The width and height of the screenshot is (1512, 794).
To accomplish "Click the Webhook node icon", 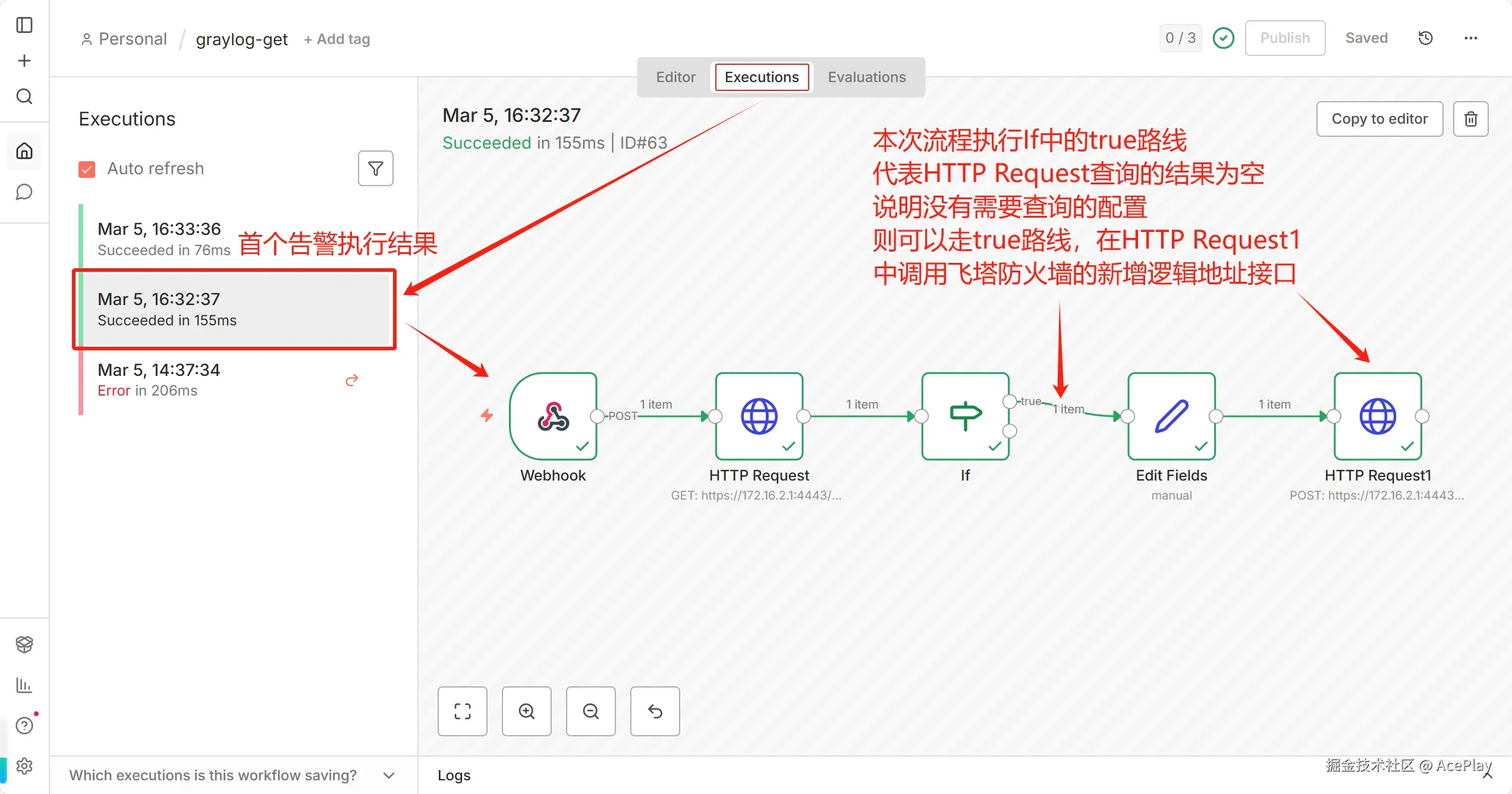I will [x=553, y=416].
